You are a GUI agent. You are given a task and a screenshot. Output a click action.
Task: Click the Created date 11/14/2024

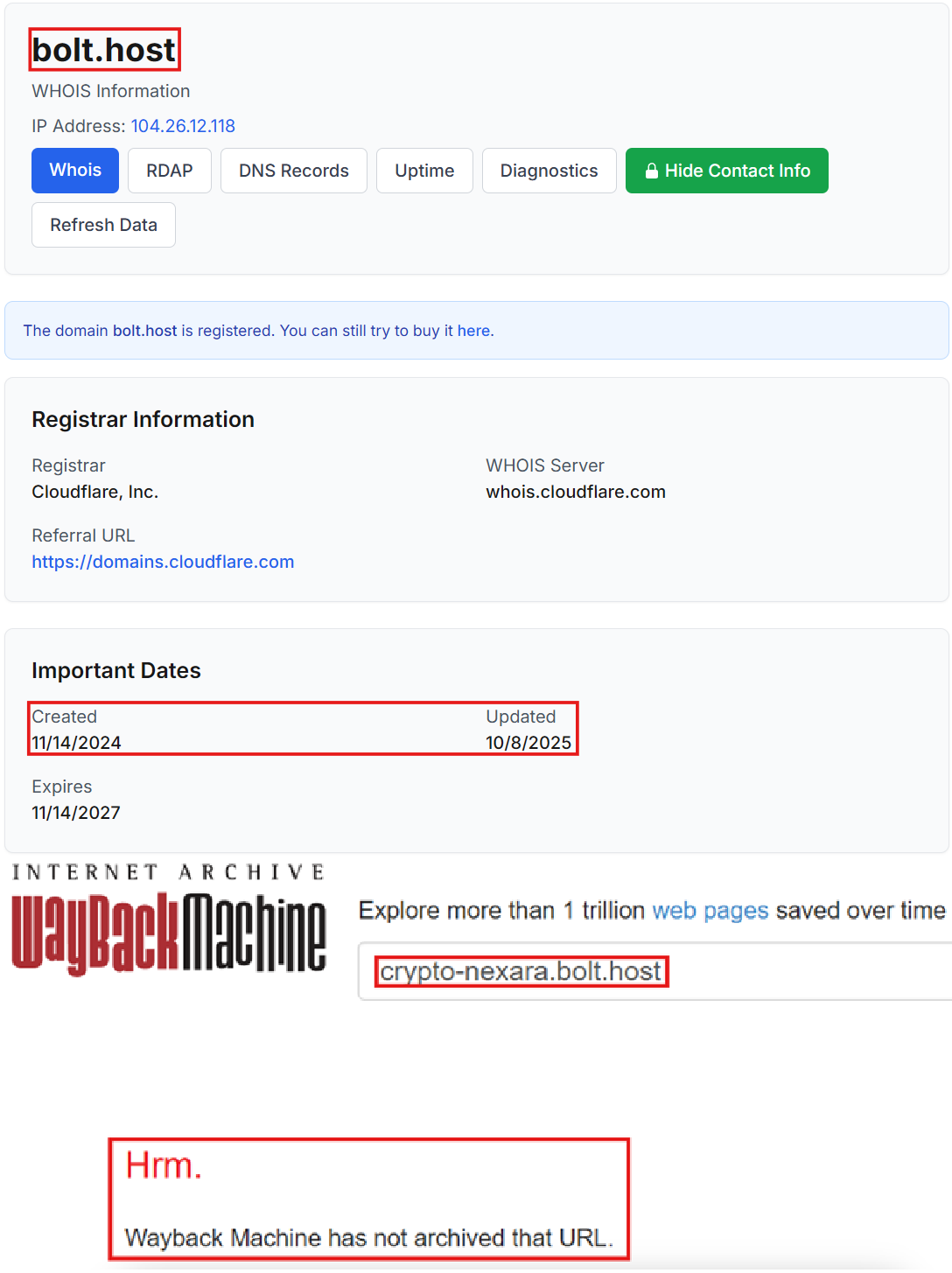[75, 742]
